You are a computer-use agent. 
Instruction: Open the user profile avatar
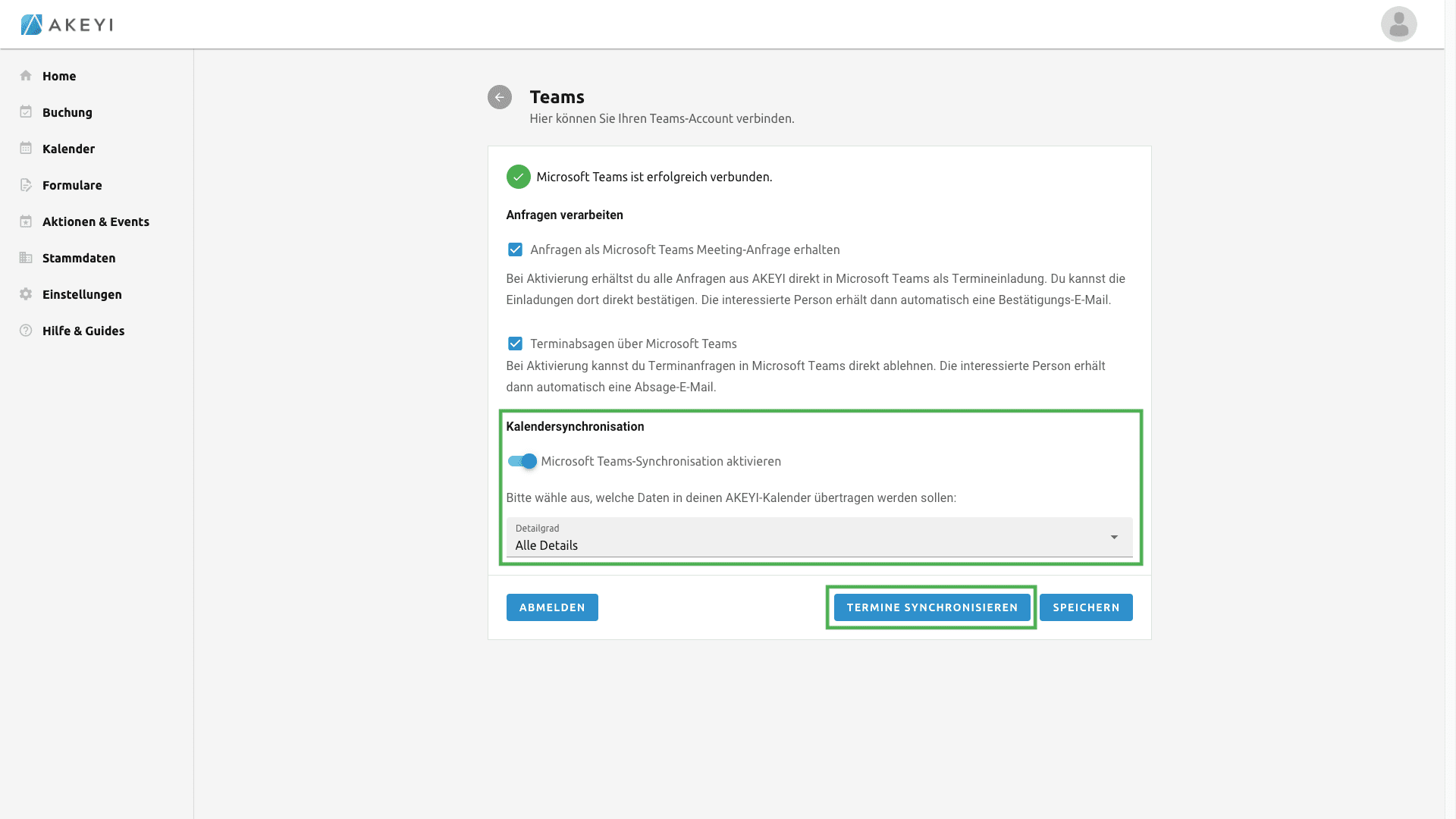(x=1398, y=24)
